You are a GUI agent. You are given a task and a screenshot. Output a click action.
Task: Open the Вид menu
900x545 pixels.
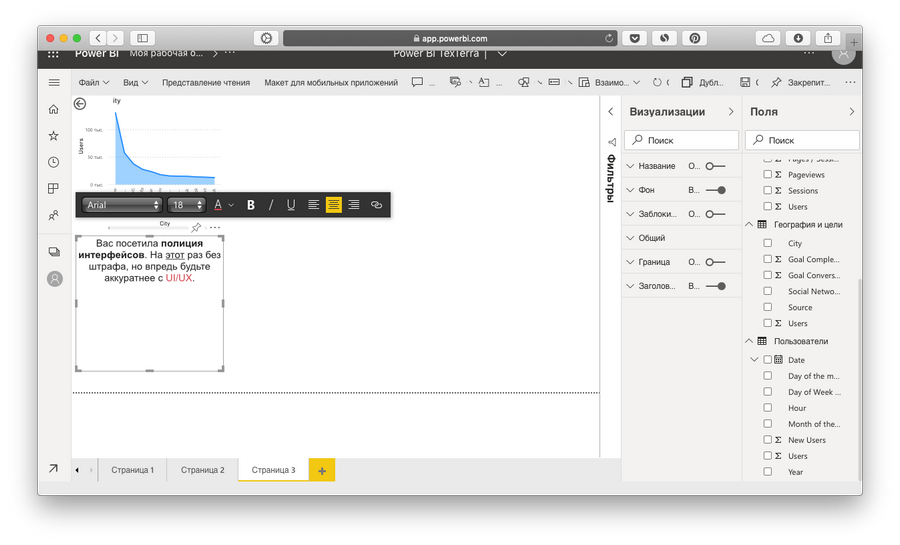click(135, 83)
